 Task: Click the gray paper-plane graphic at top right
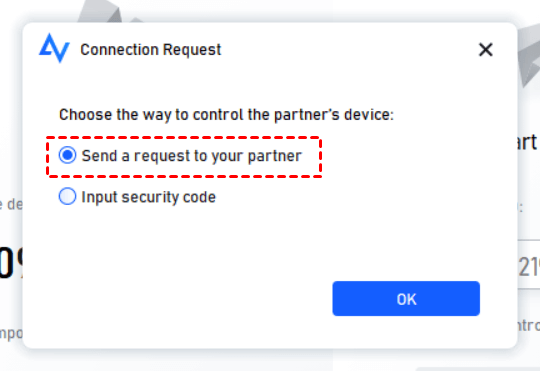pos(529,57)
